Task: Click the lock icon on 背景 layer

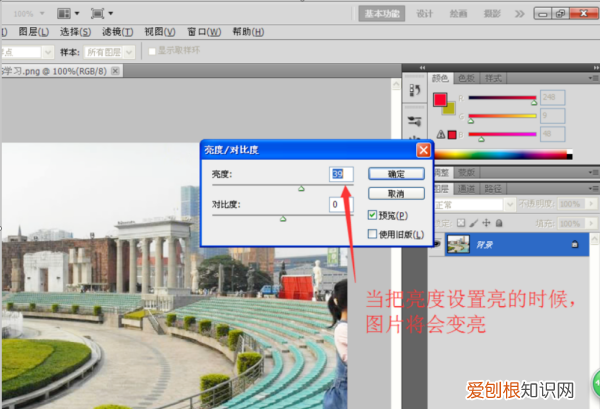Action: coord(575,244)
